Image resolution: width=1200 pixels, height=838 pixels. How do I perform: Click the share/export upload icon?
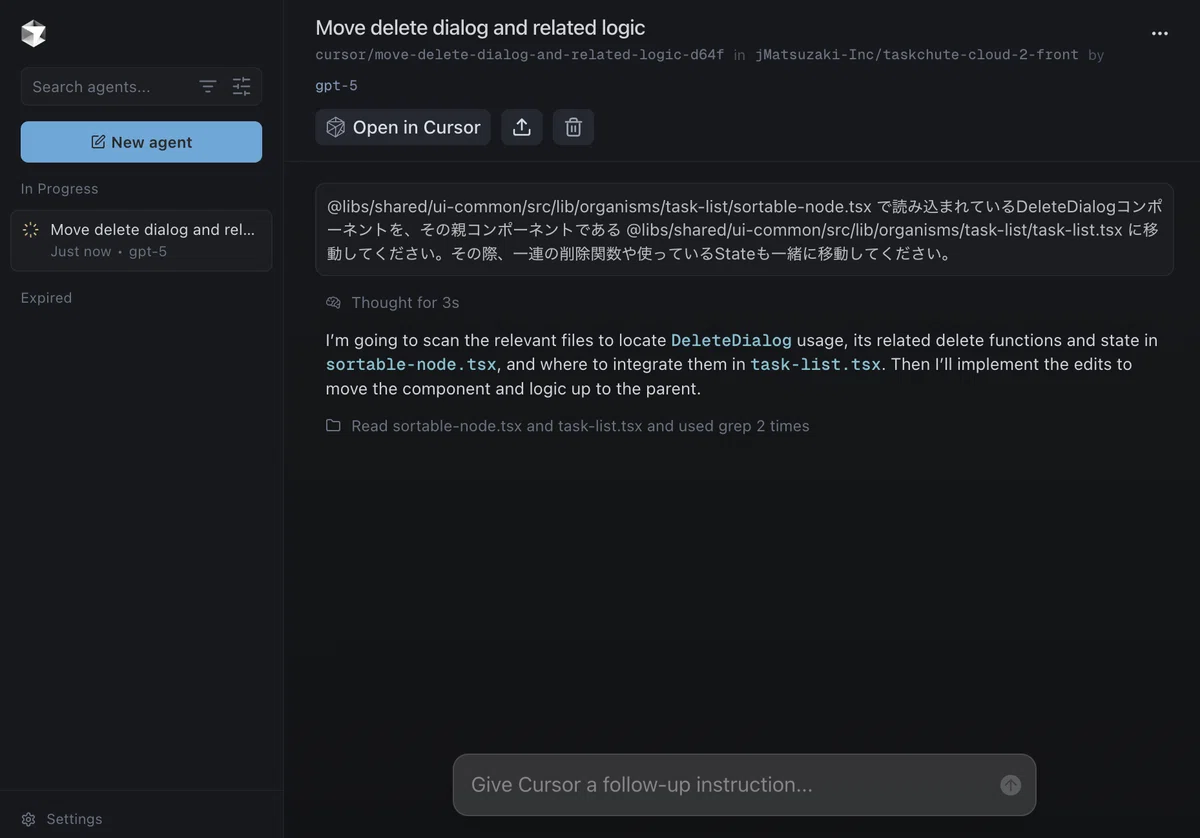click(522, 127)
